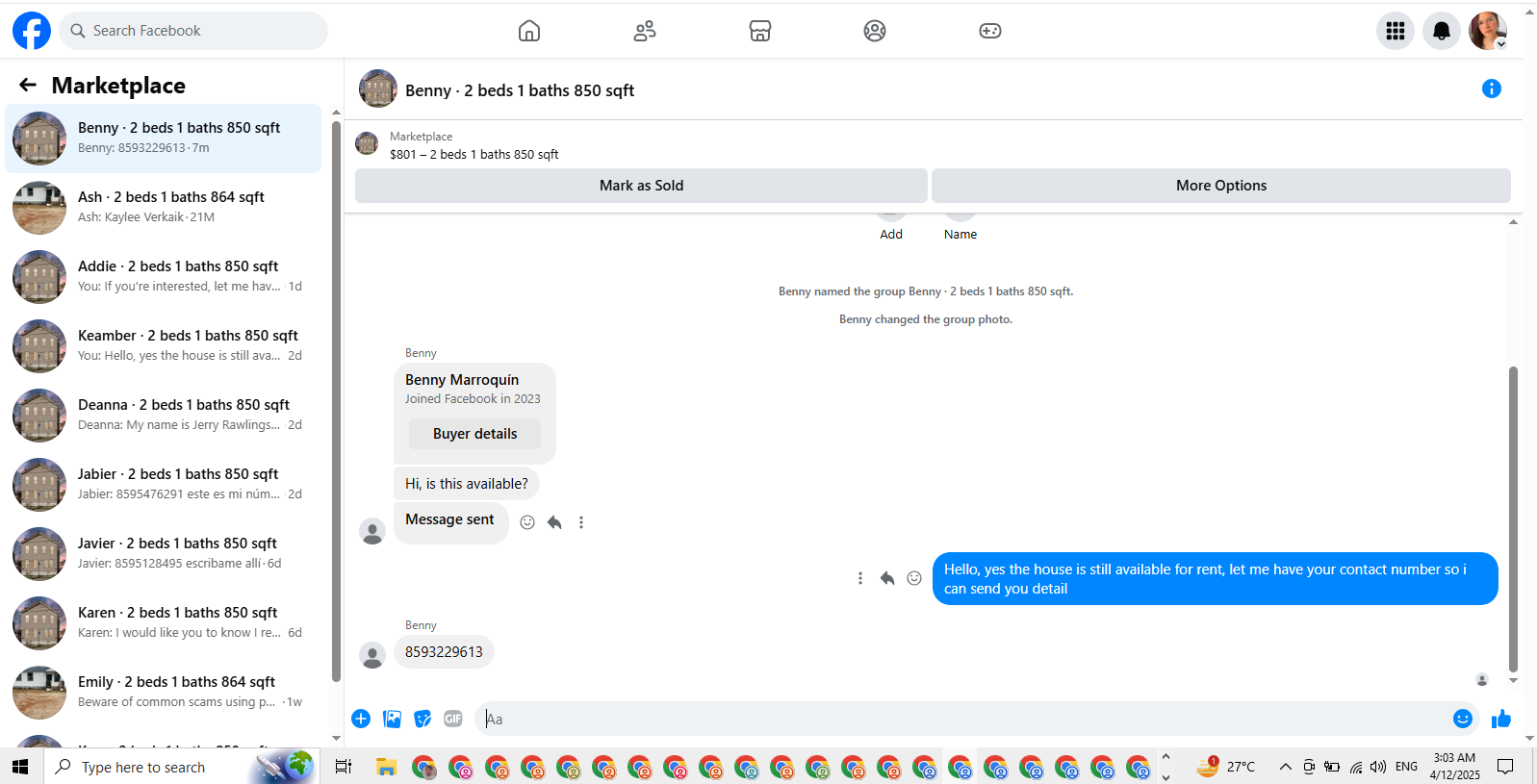
Task: Show hidden system tray icons
Action: pos(1285,767)
